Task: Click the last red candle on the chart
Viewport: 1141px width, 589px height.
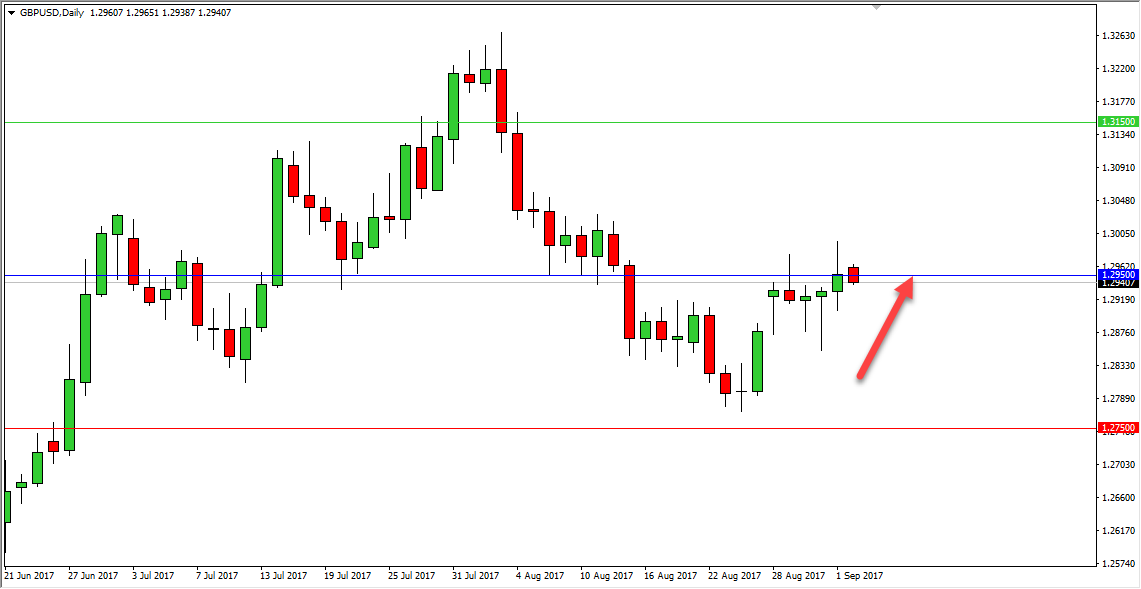Action: (x=854, y=274)
